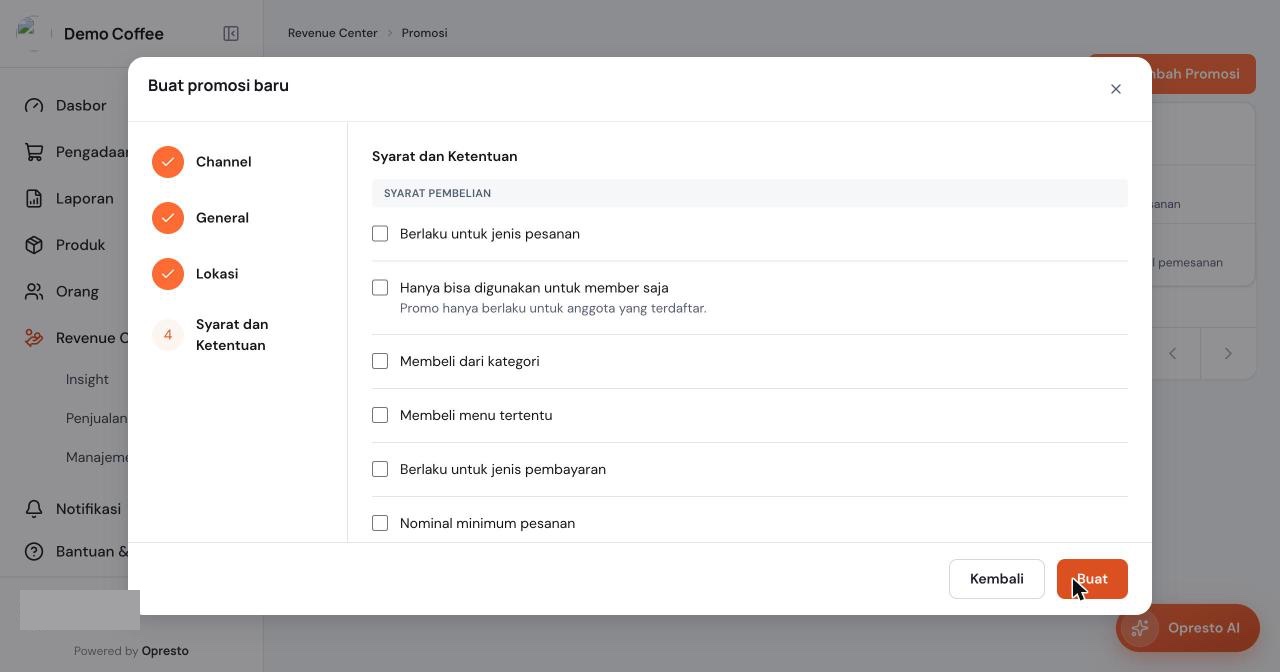Viewport: 1280px width, 672px height.
Task: Go to previous page arrow in background list
Action: pyautogui.click(x=1173, y=353)
